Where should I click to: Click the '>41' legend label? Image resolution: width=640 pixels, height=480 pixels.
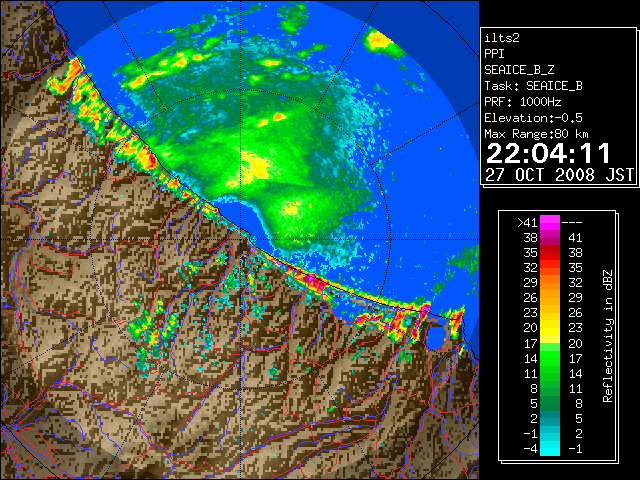(527, 223)
